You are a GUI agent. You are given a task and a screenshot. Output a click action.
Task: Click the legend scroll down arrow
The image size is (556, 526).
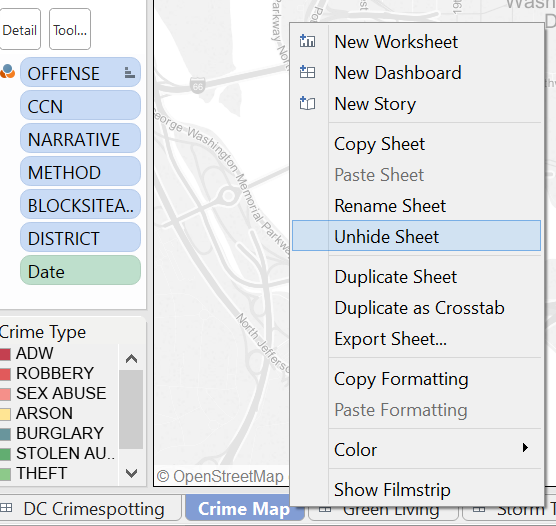click(x=131, y=473)
